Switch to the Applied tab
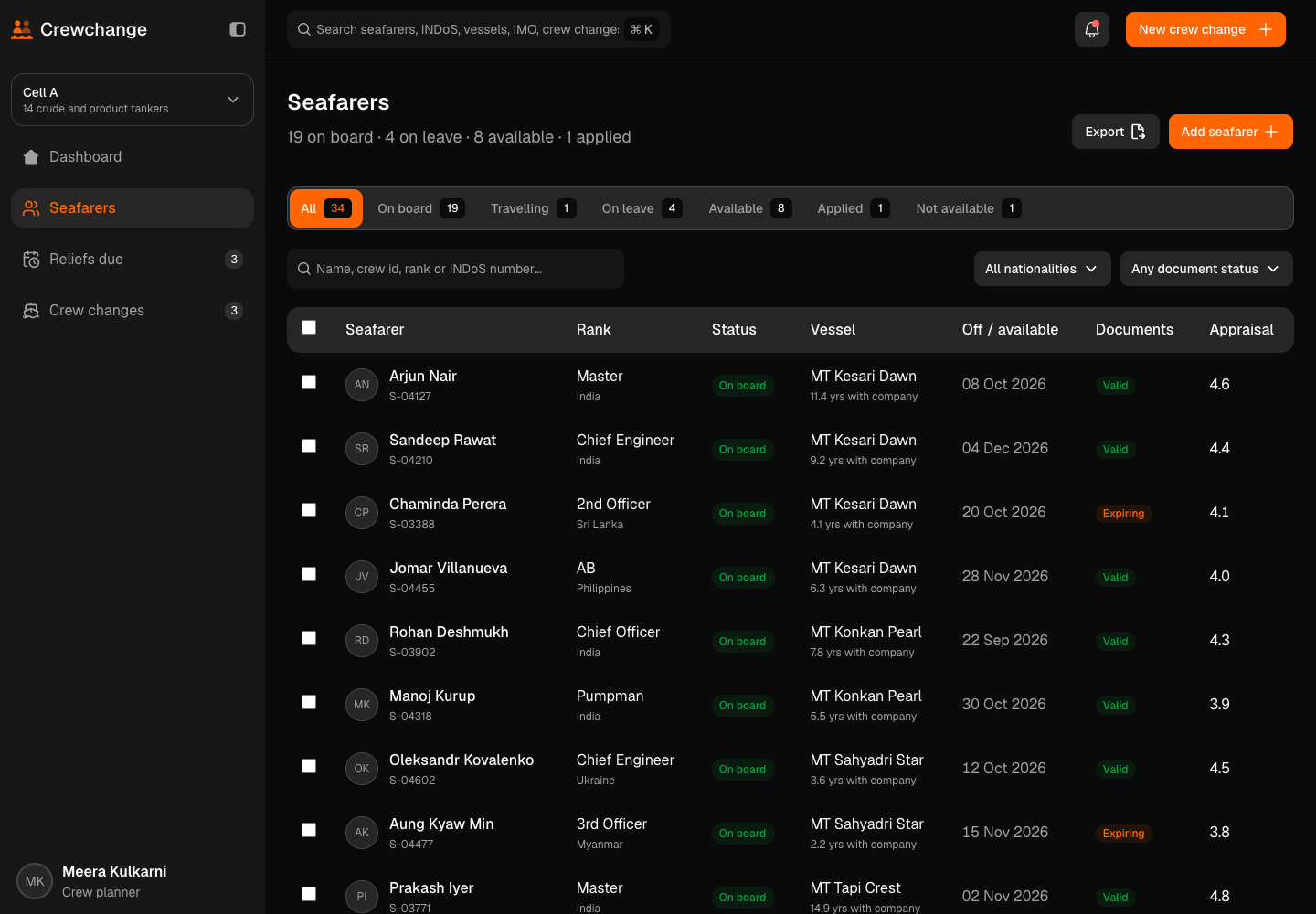 854,208
